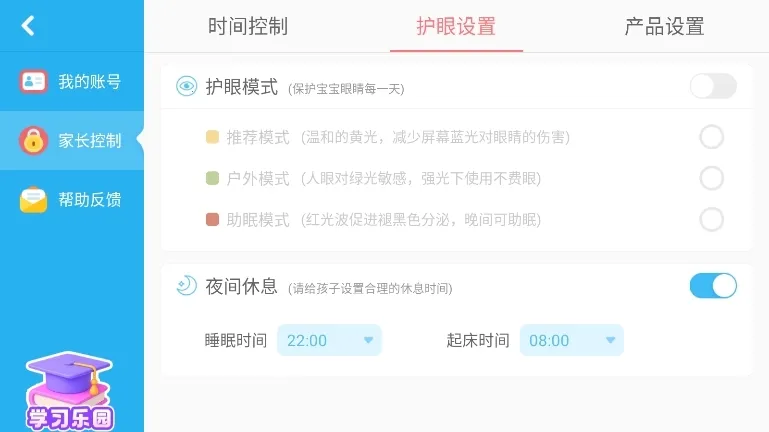Click the 护眼模式 eye icon
The image size is (769, 432).
pyautogui.click(x=187, y=87)
